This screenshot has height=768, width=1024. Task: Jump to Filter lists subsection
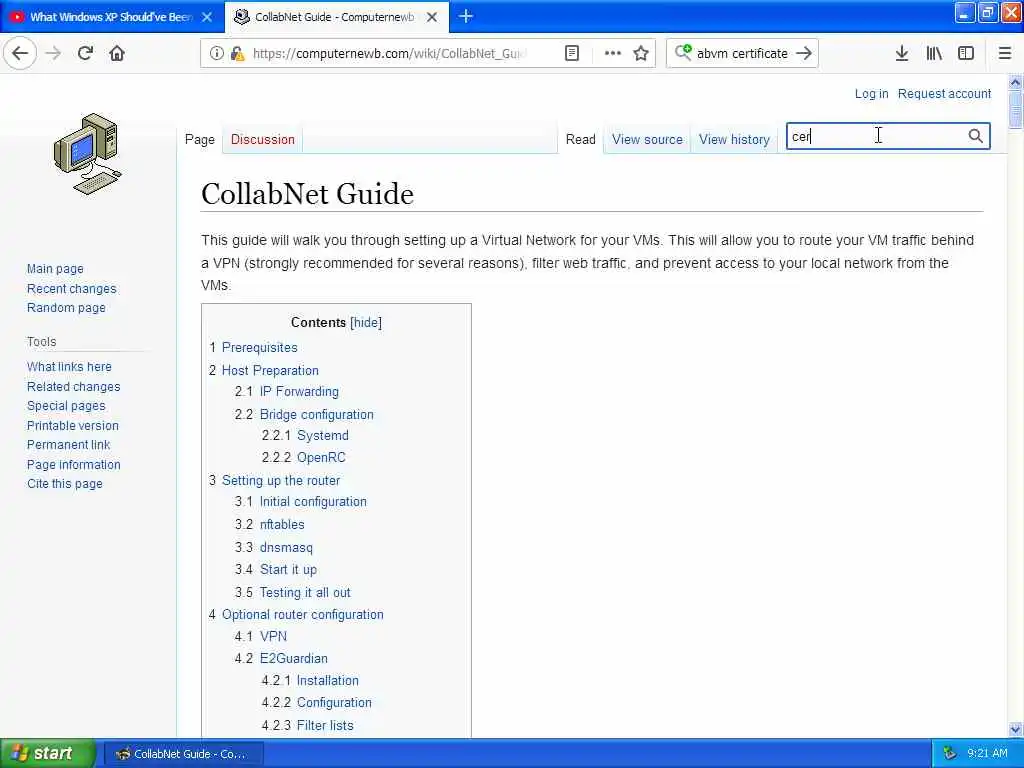[325, 725]
